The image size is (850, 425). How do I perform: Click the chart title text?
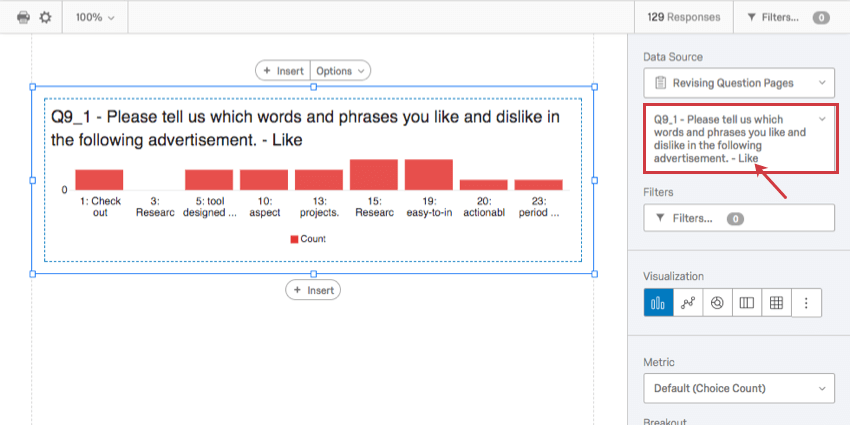305,128
